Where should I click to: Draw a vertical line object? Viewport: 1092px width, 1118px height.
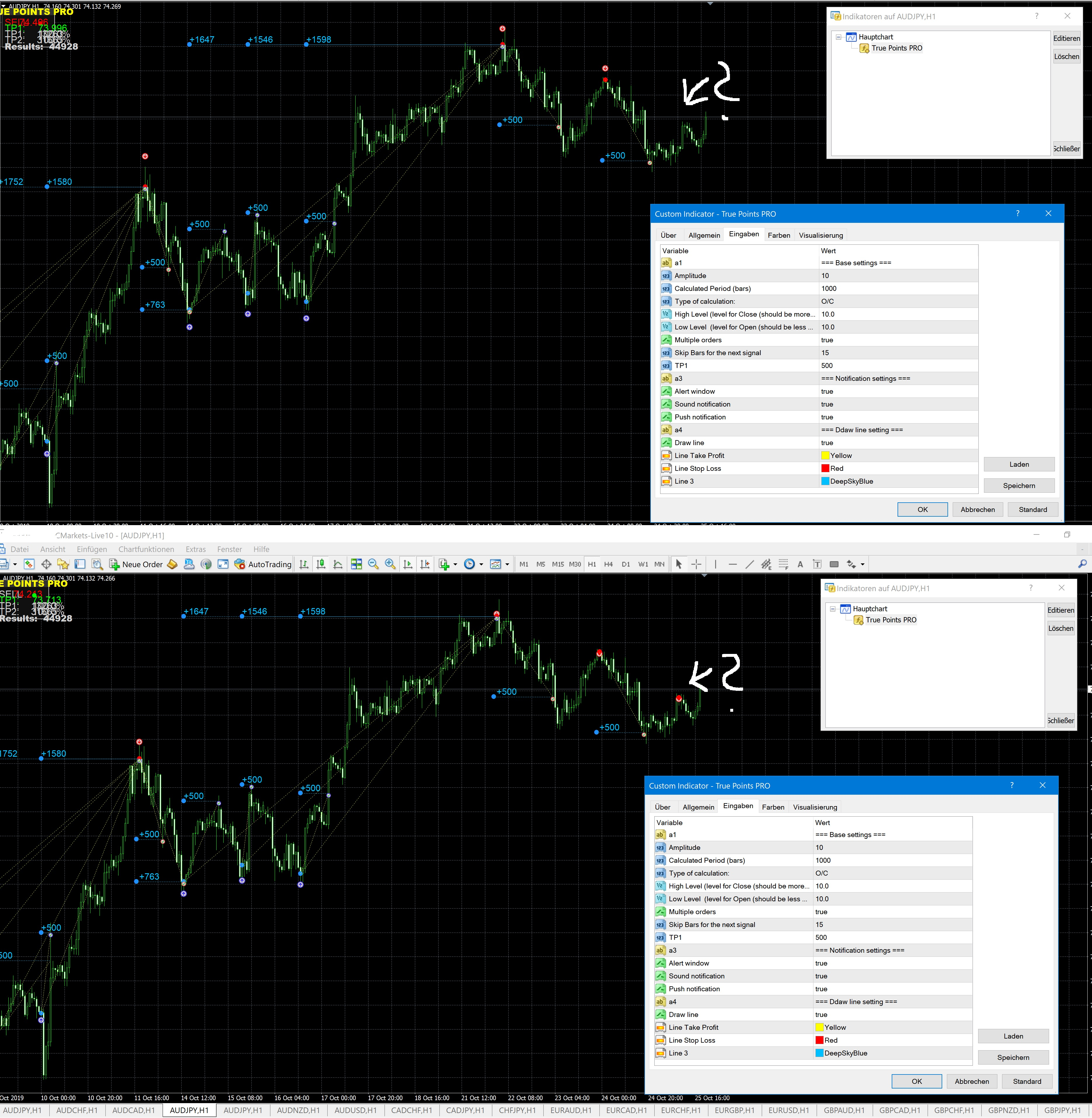[x=715, y=565]
